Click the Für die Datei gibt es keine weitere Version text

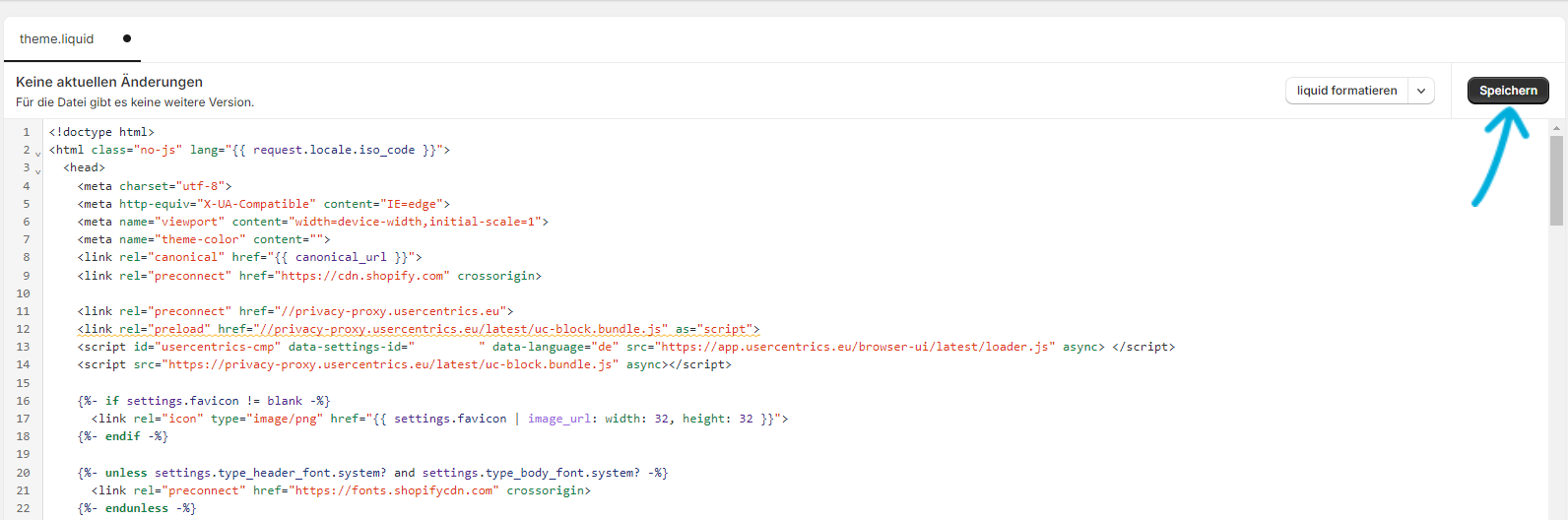pos(135,102)
